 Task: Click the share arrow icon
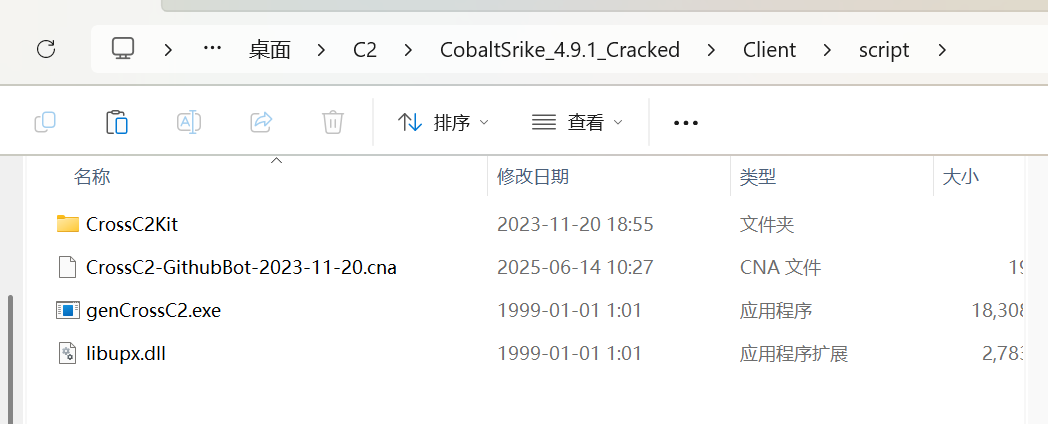261,122
